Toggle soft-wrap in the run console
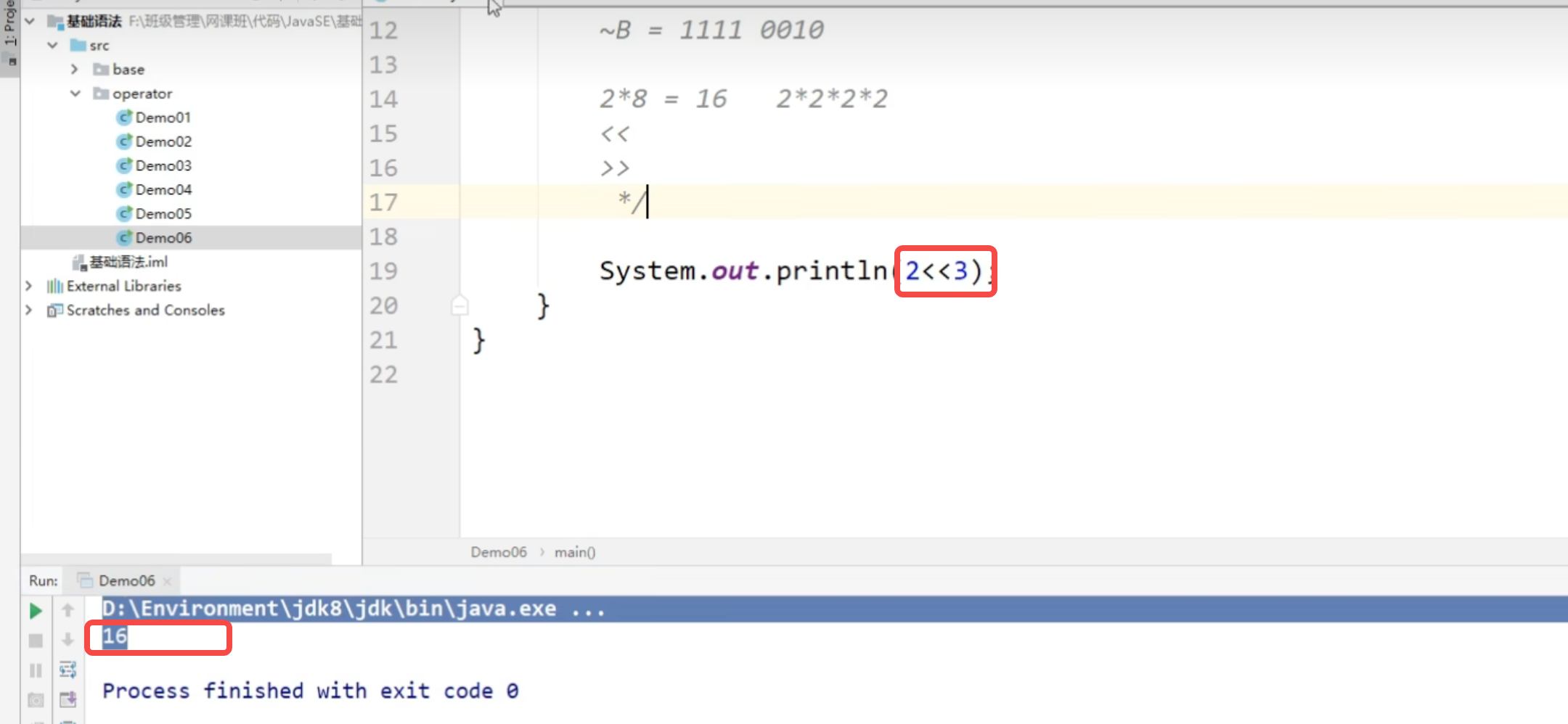The height and width of the screenshot is (724, 1568). coord(68,670)
